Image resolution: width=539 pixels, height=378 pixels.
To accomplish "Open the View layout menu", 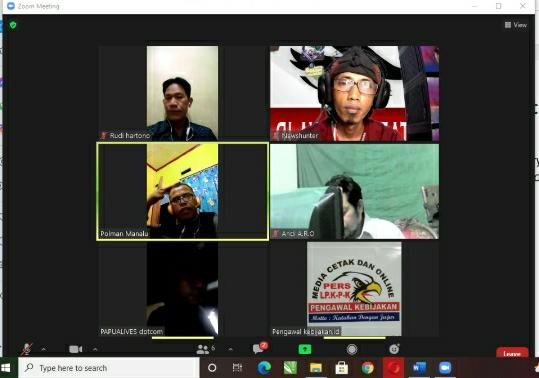I will pos(516,25).
